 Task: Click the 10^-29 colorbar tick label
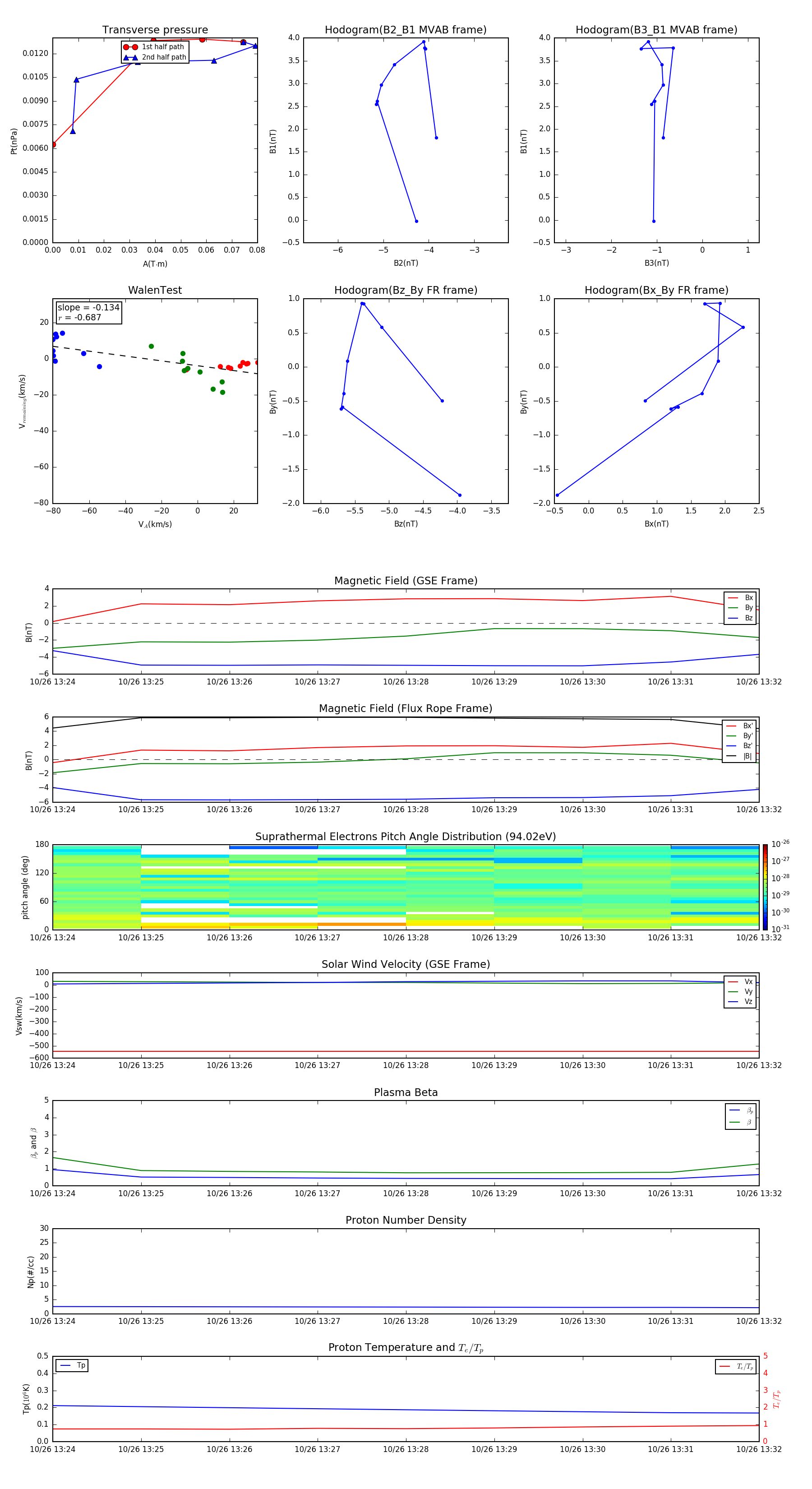tap(780, 895)
